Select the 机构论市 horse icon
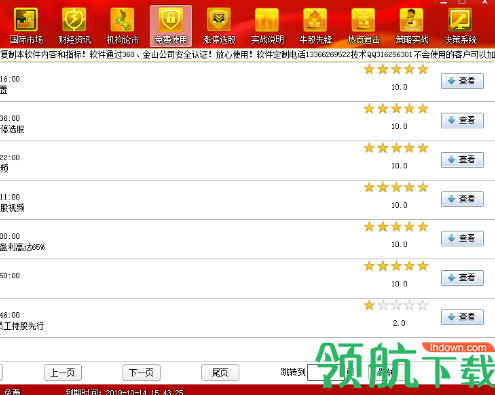This screenshot has width=495, height=395. tap(122, 26)
